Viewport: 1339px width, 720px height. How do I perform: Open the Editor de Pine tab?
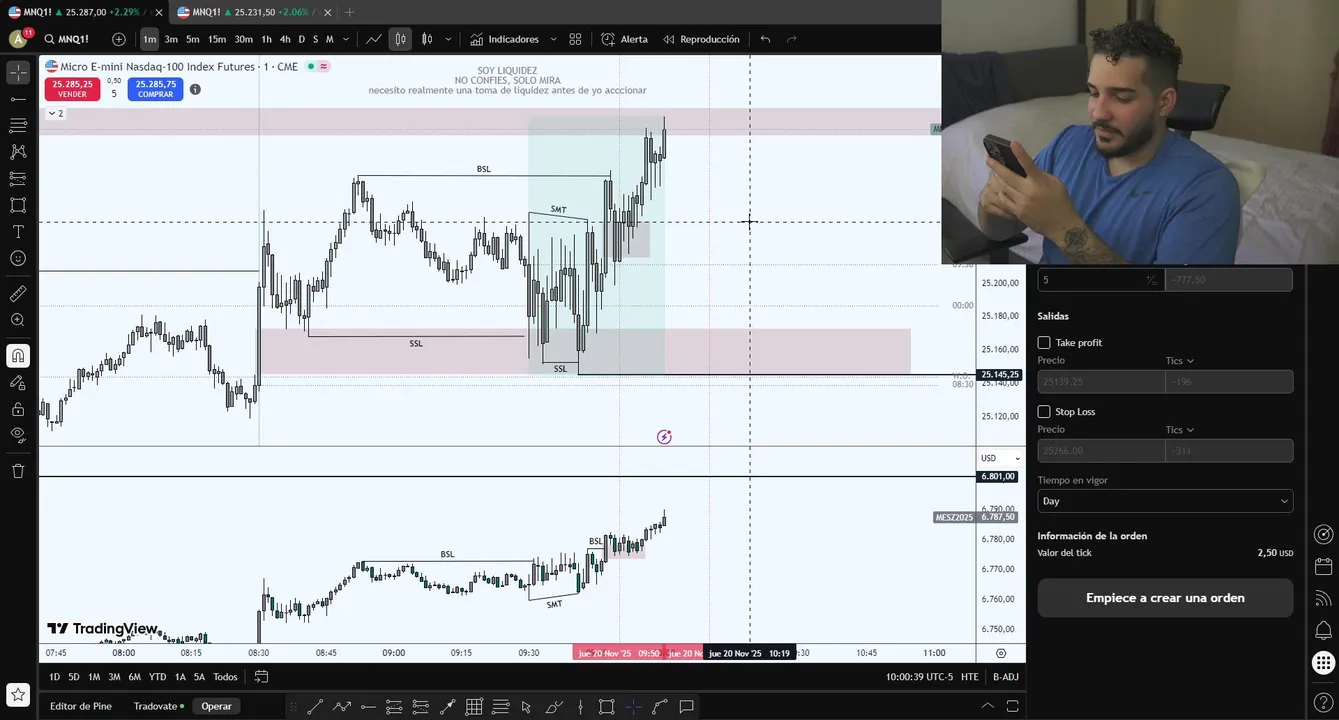[x=81, y=706]
